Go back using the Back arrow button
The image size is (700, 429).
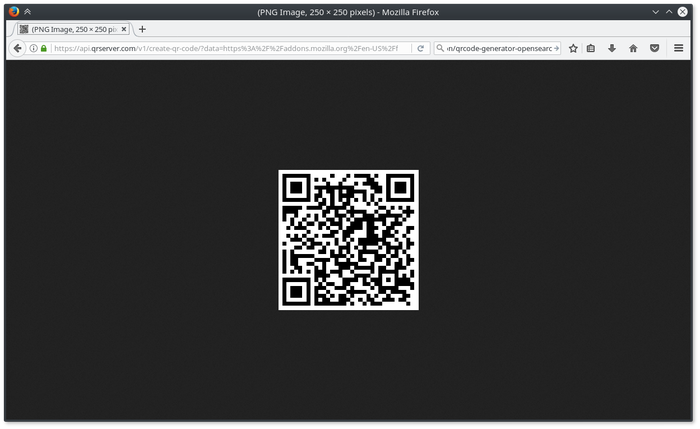(x=17, y=48)
